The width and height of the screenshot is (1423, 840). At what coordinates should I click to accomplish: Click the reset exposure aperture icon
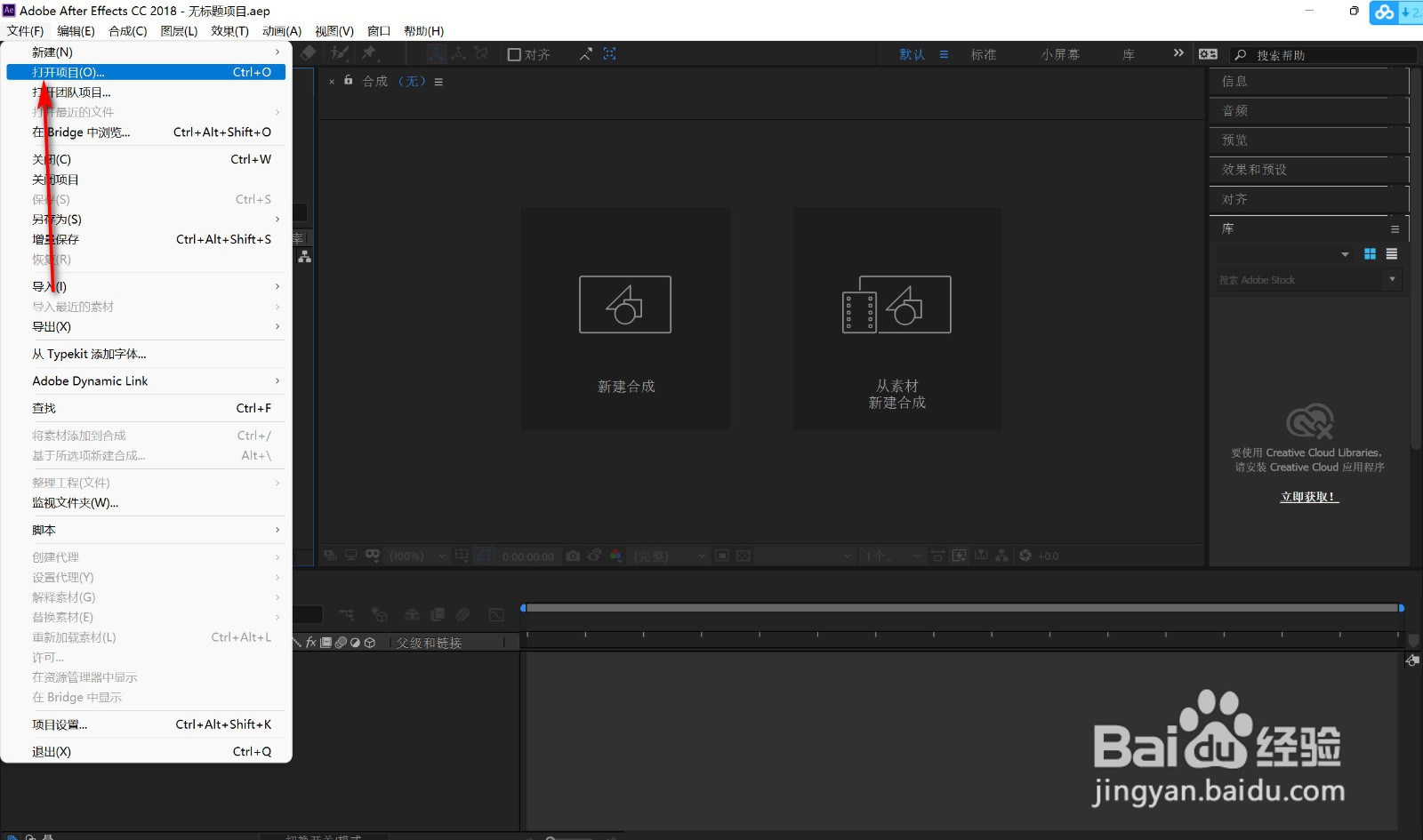pos(1025,556)
